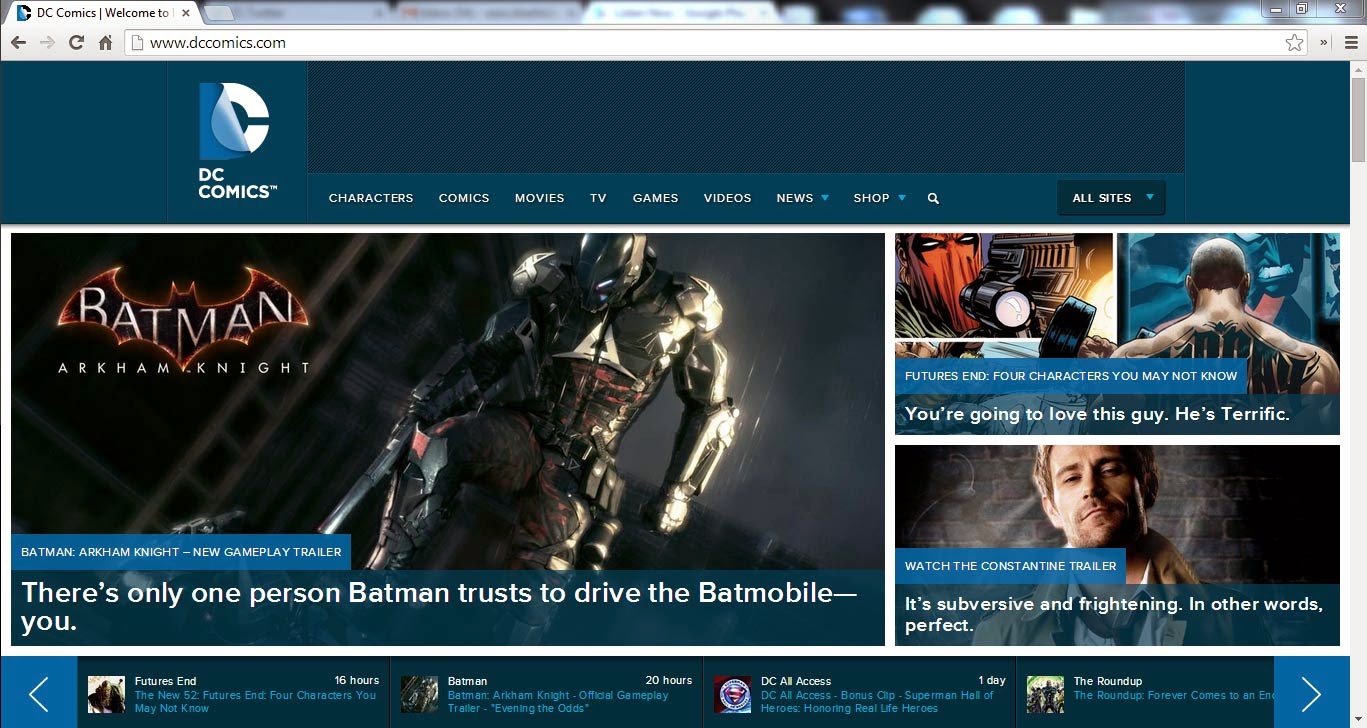This screenshot has height=728, width=1367.
Task: Navigate to the Games section
Action: coord(656,198)
